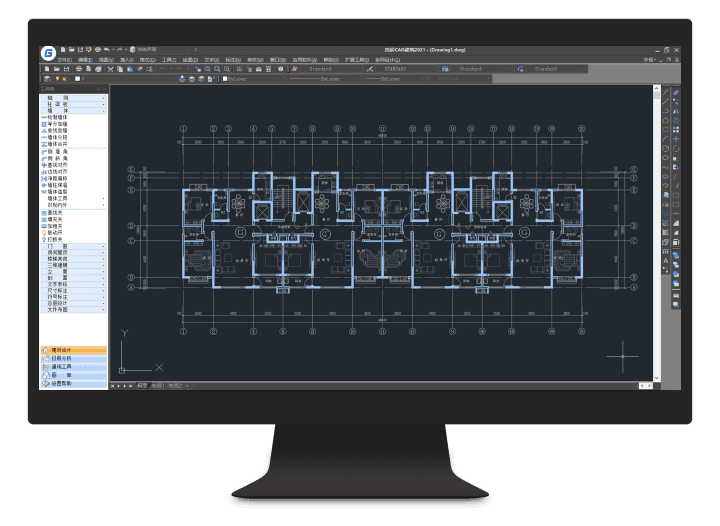
Task: Open Text Style manager icon left of Standard
Action: [x=295, y=69]
